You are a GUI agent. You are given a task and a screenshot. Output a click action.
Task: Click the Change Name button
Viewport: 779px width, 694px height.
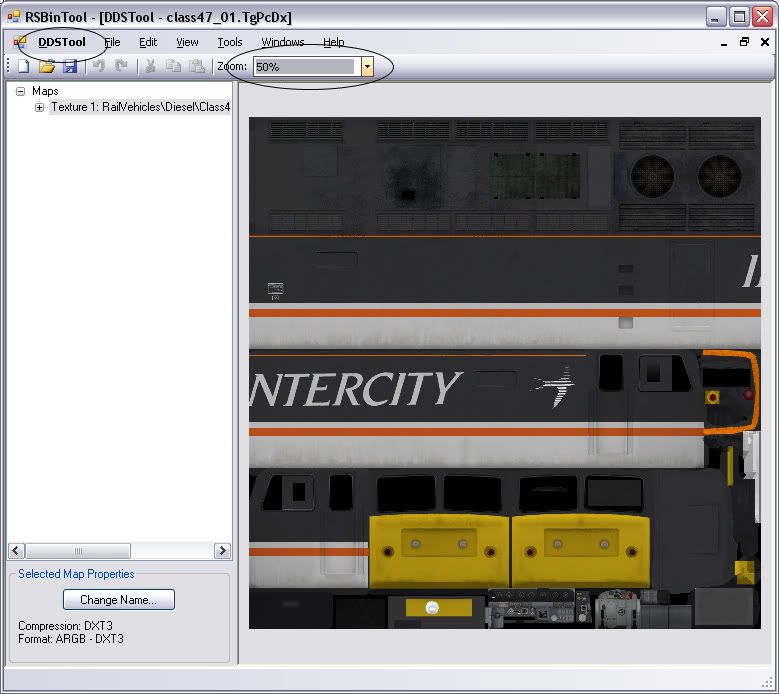coord(118,600)
